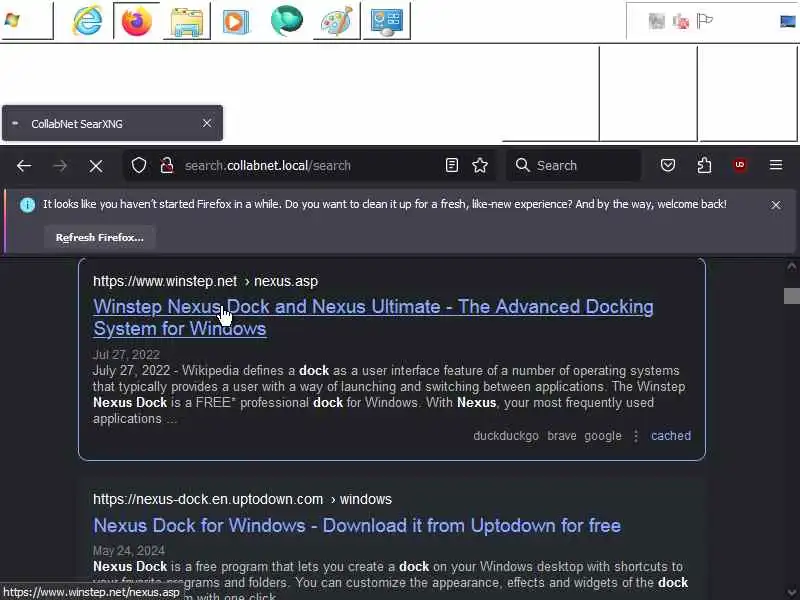Viewport: 800px width, 600px height.
Task: Click the scrollbar up arrow
Action: click(791, 266)
